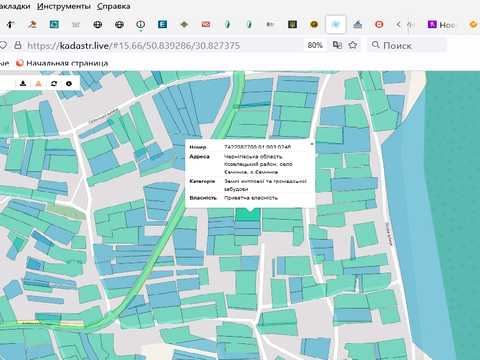This screenshot has width=480, height=360.
Task: Click the Адреса label in popup
Action: 199,157
